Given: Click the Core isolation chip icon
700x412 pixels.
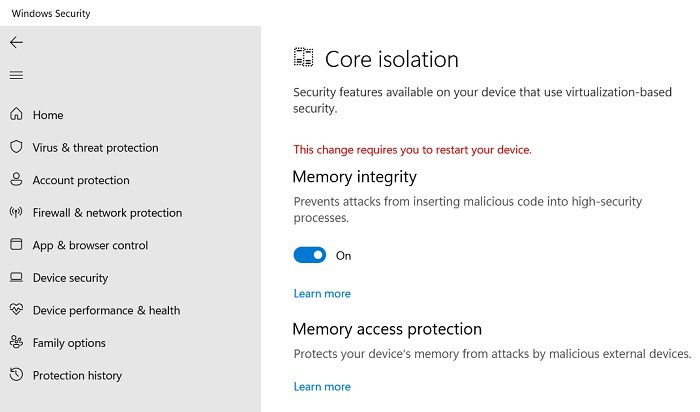Looking at the screenshot, I should pos(303,58).
